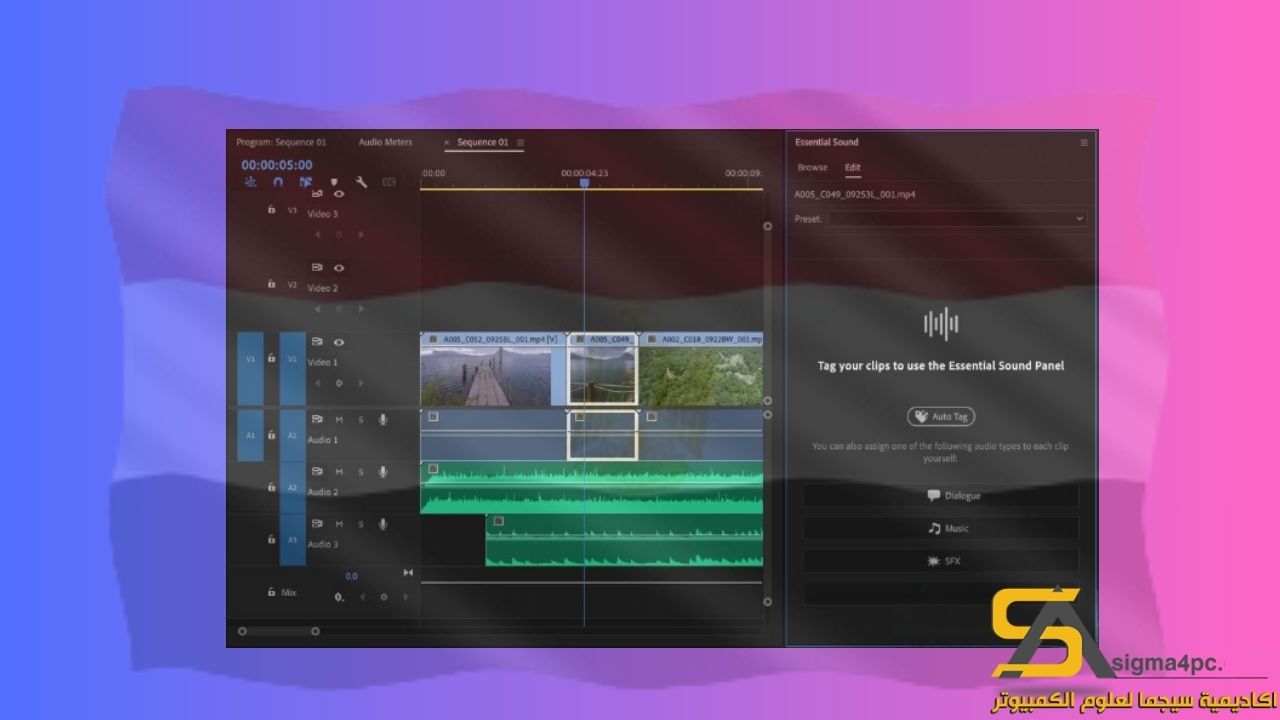Toggle sync lock on Video 3 track

coord(318,193)
